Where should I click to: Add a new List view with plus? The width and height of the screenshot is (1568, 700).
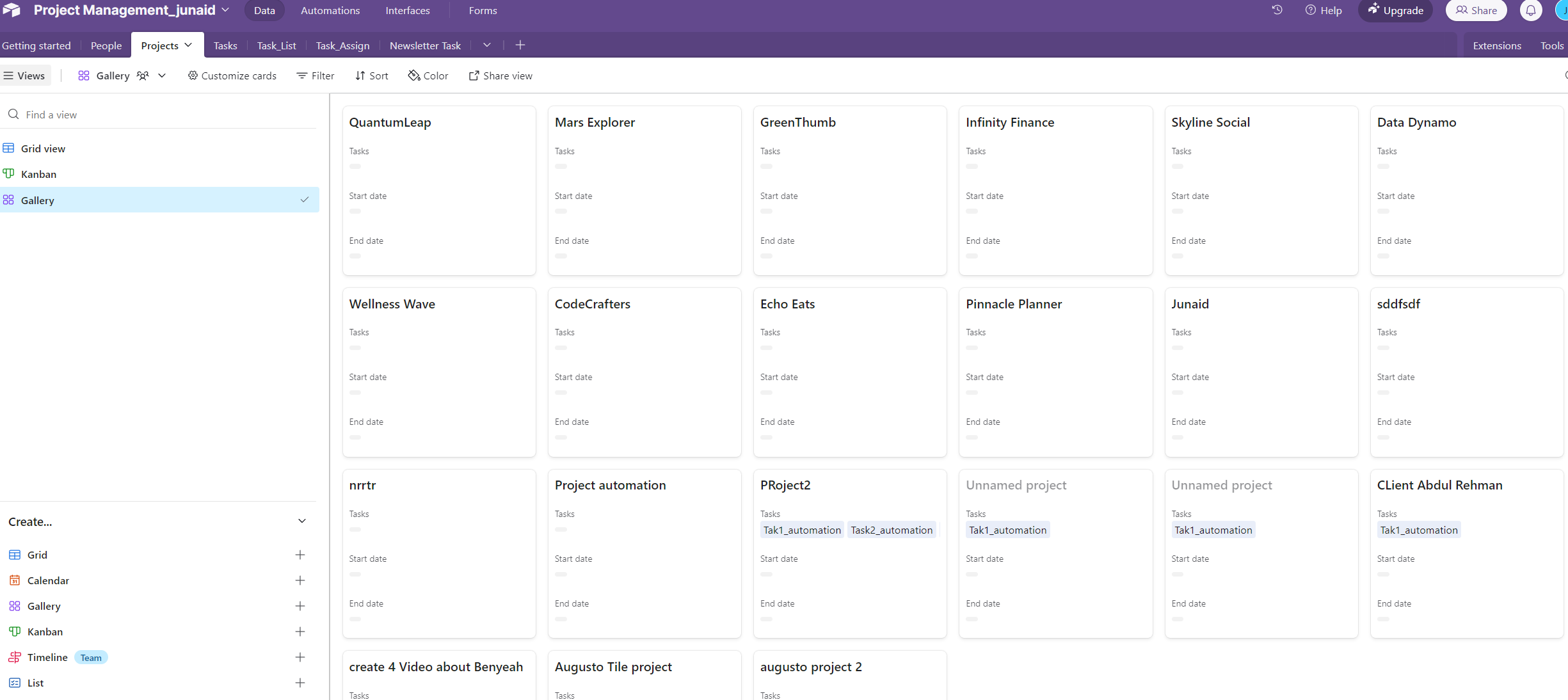(300, 683)
